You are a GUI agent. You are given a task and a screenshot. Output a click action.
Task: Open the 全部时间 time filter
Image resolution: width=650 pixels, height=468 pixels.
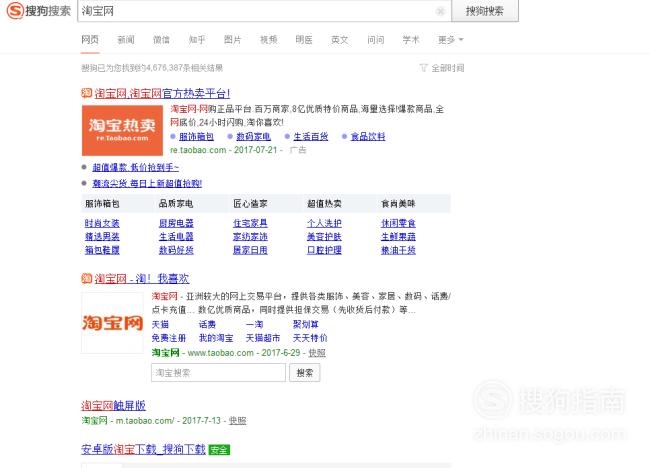click(442, 68)
